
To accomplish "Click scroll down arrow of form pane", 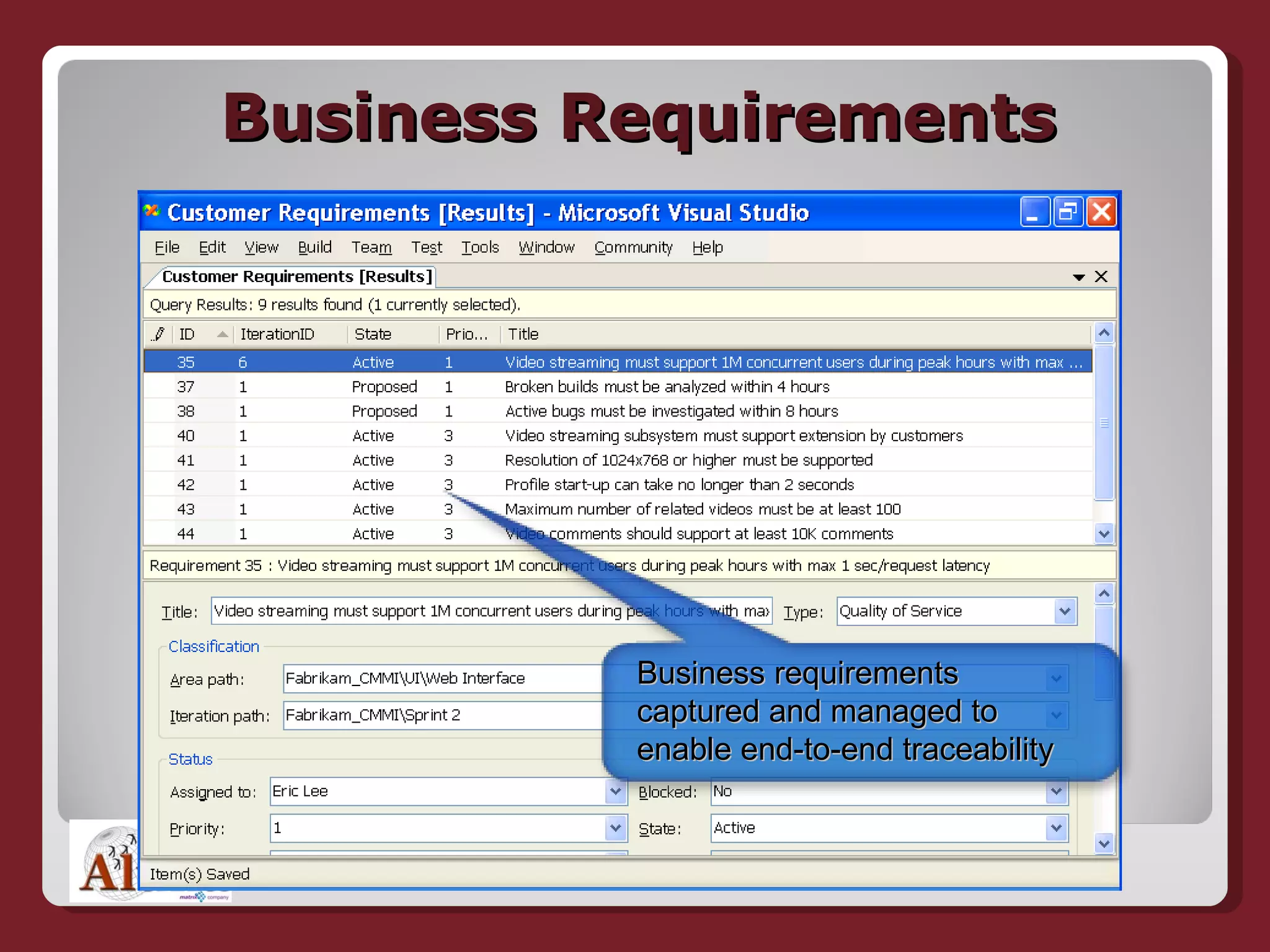I will tap(1104, 844).
